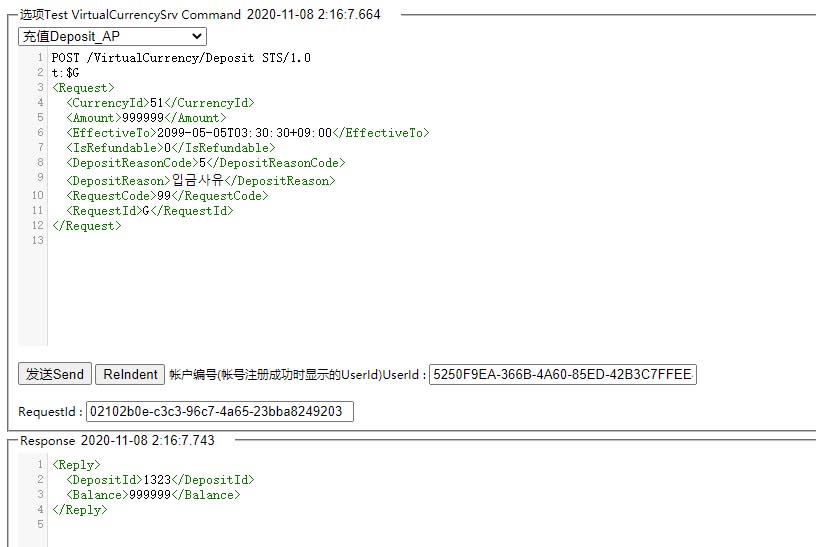Click the CurrencyId value 51 in request
Viewport: 816px width, 547px height.
pos(156,103)
